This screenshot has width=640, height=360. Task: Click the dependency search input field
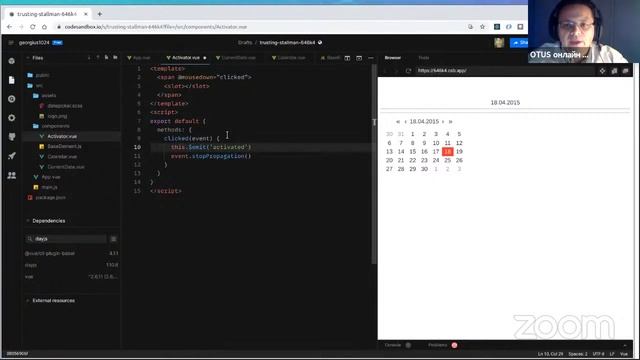[x=65, y=239]
